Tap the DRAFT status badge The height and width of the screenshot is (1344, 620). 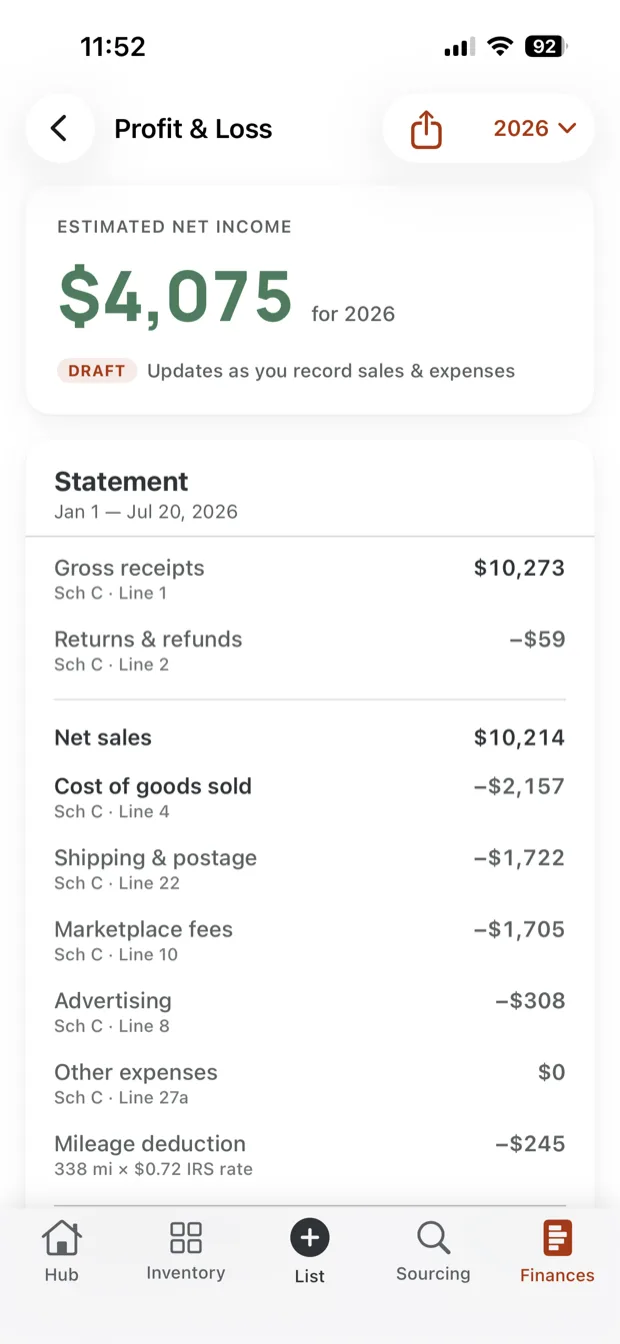point(97,371)
